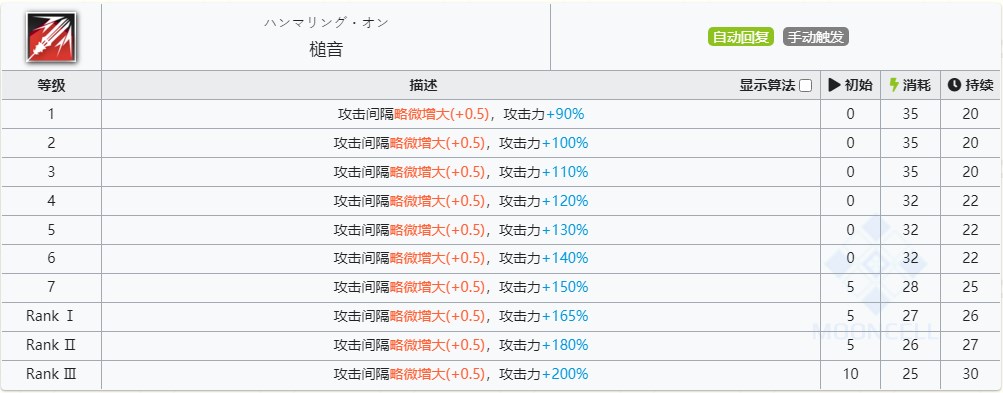1003x393 pixels.
Task: Click the 攻击力+90% description in level 1
Action: click(x=544, y=115)
